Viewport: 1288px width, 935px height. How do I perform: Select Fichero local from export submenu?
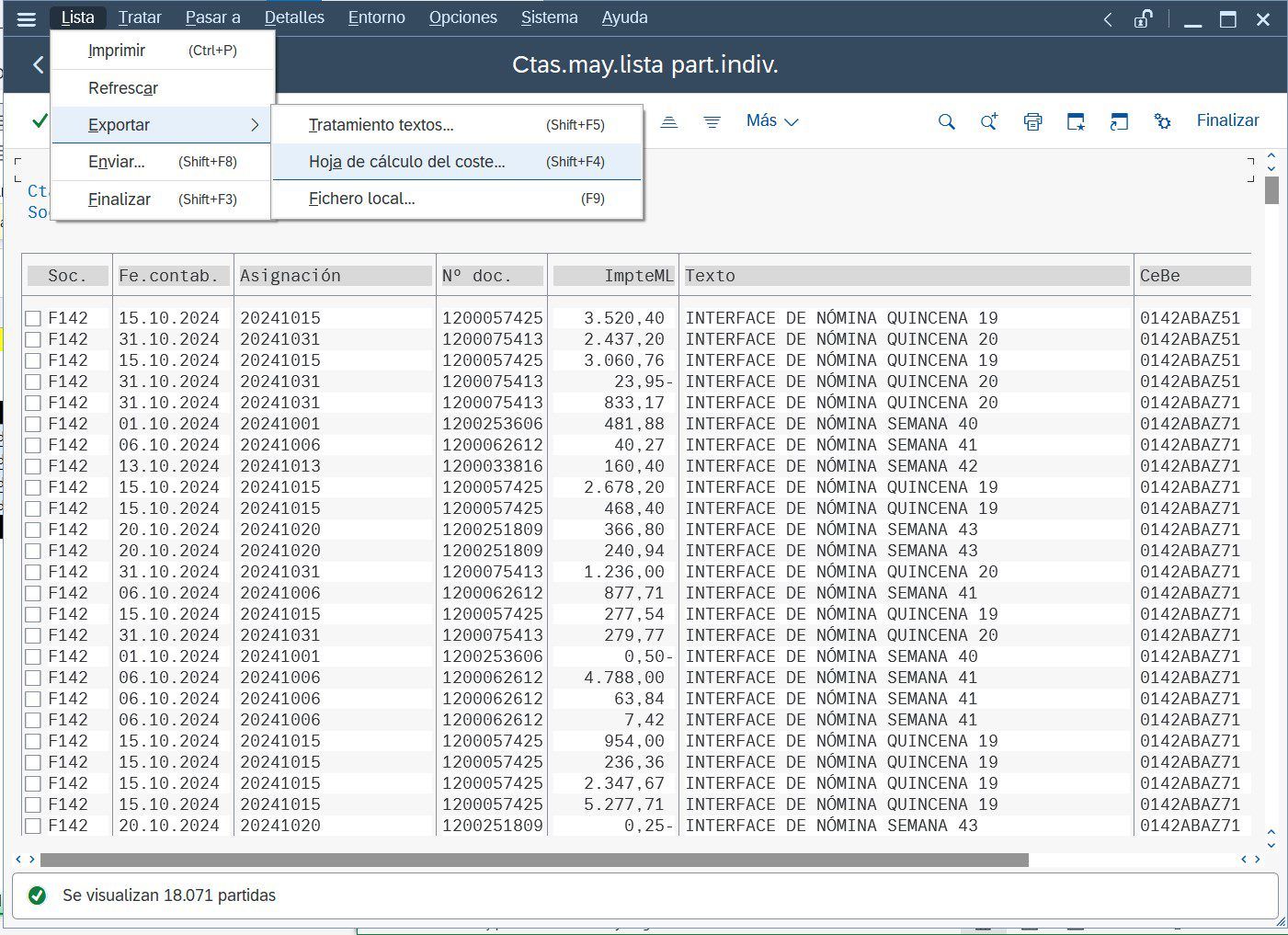[361, 199]
